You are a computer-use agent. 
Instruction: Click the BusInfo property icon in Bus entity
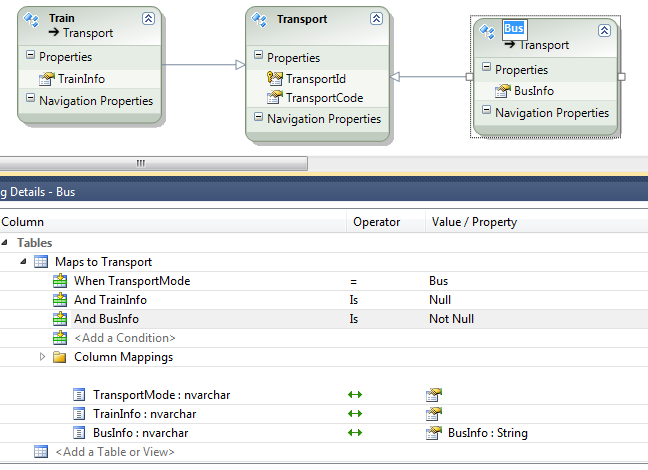coord(503,91)
